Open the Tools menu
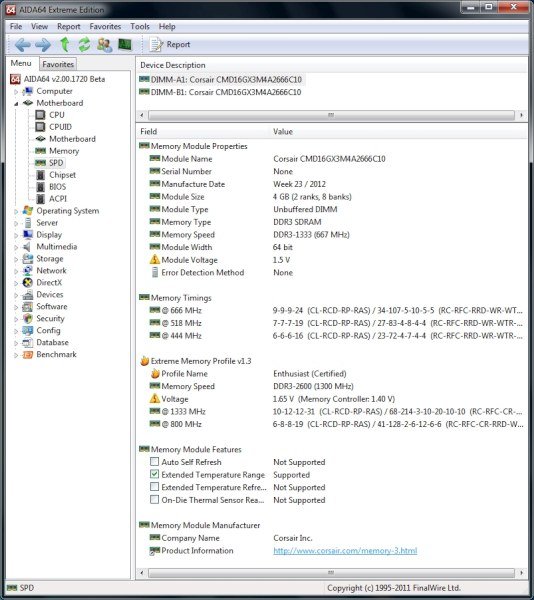Viewport: 534px width, 600px height. tap(140, 26)
